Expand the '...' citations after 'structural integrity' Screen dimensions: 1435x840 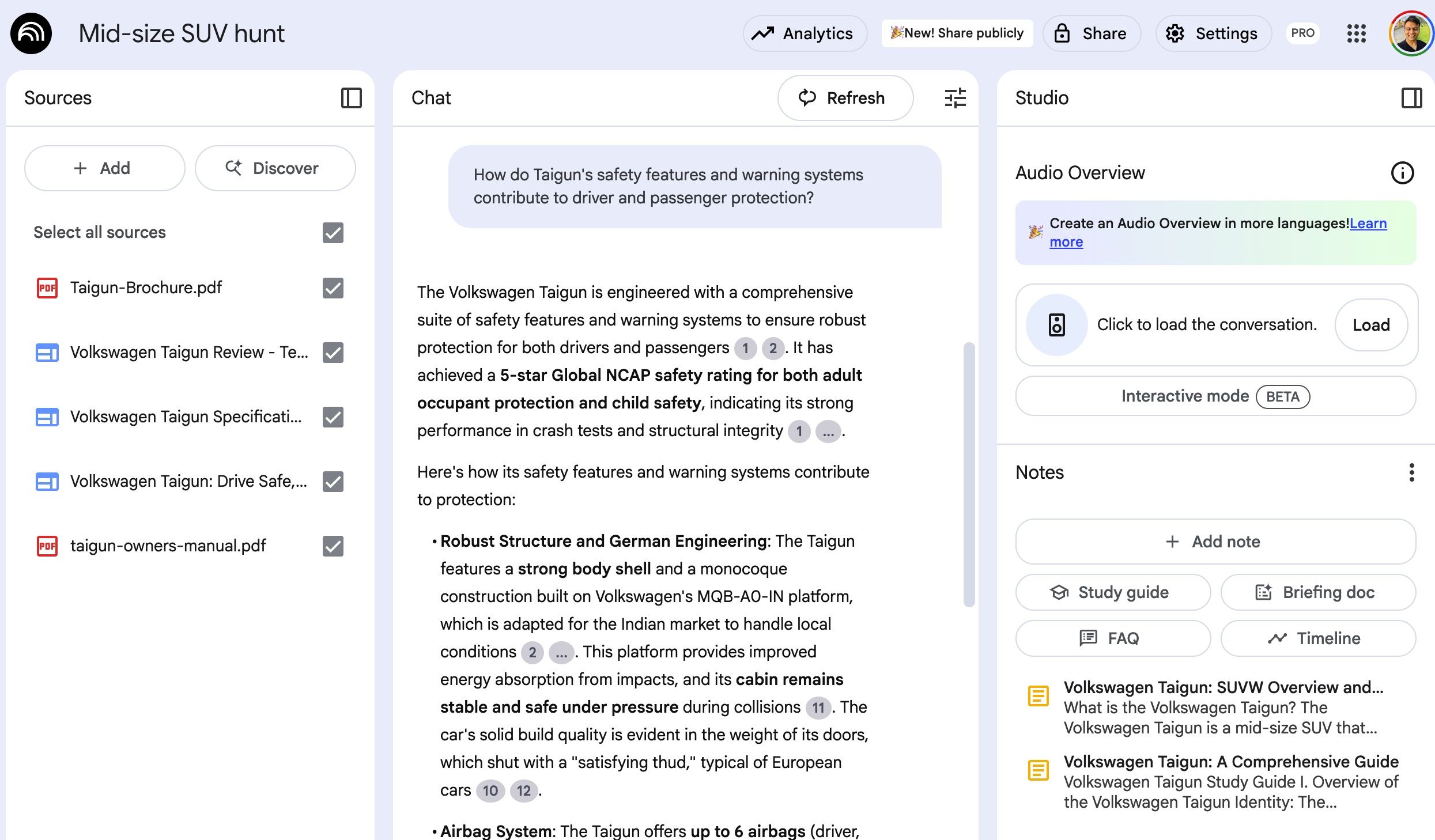828,431
